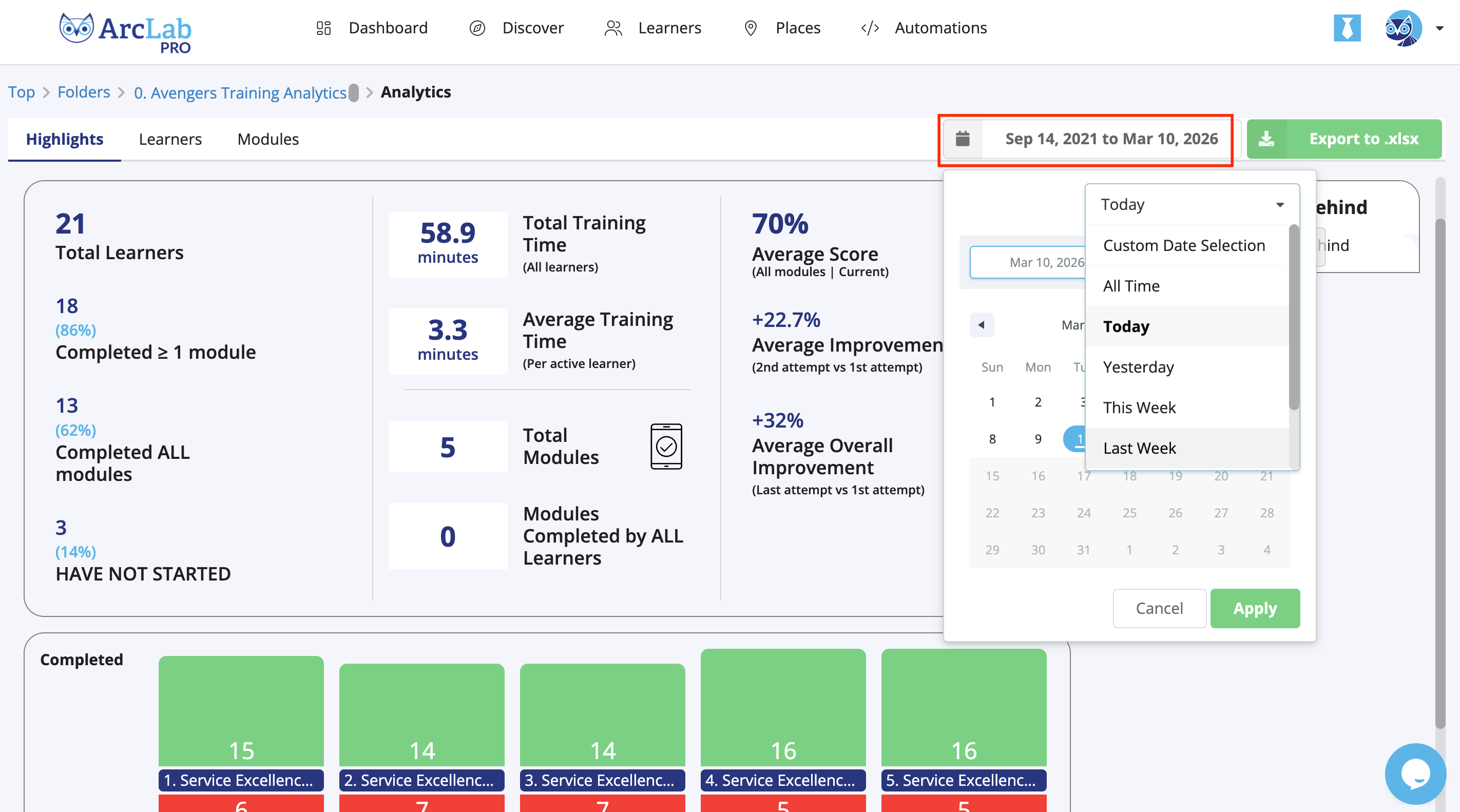Switch to the Learners tab
The height and width of the screenshot is (812, 1460).
tap(170, 139)
